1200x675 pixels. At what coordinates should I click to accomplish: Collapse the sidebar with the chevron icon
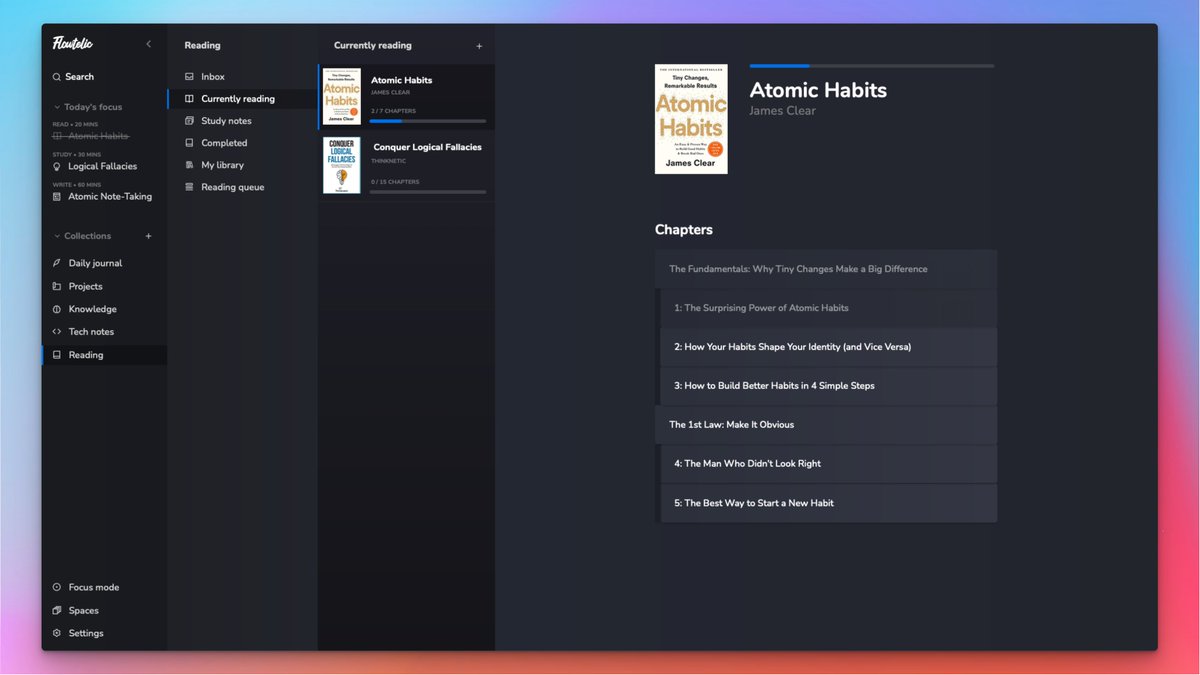149,44
